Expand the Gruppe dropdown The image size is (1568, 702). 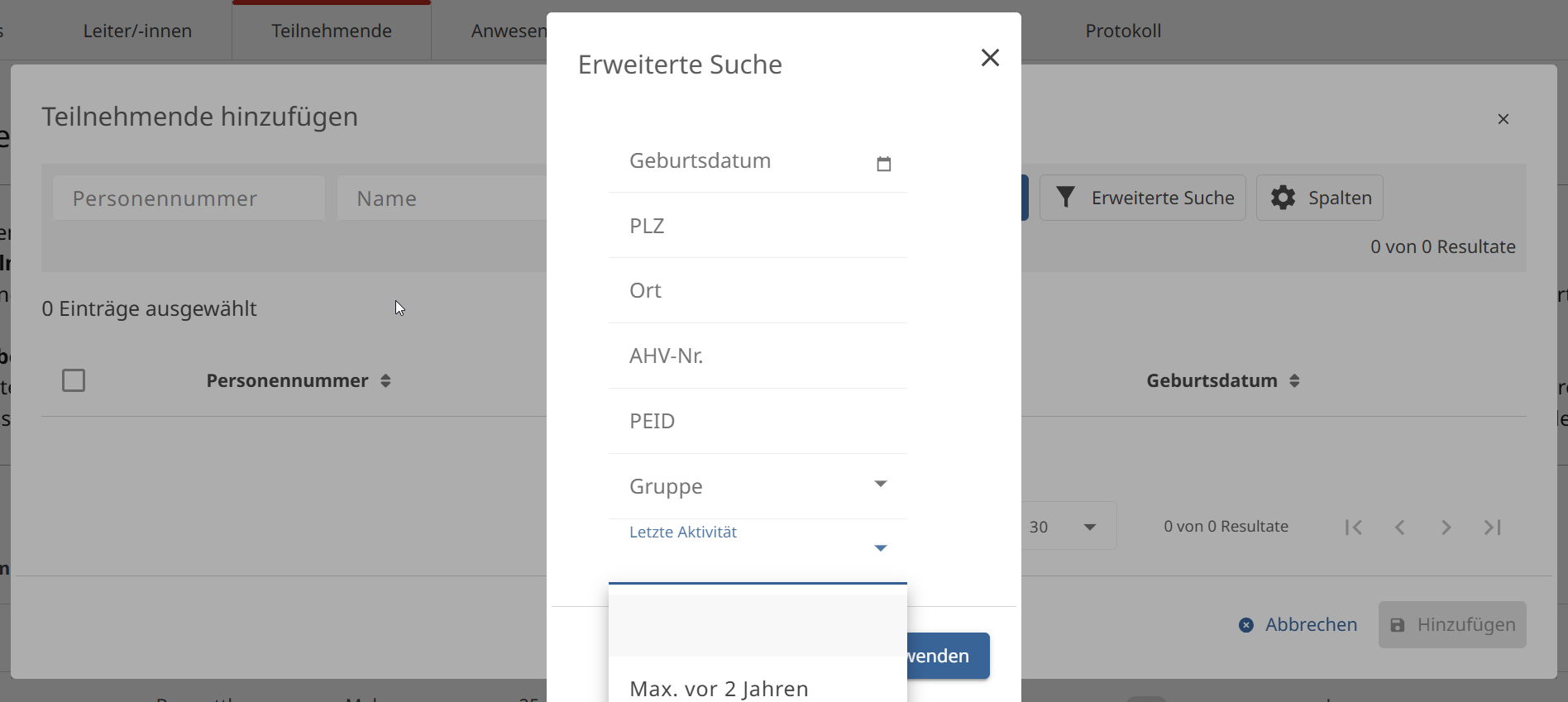881,485
